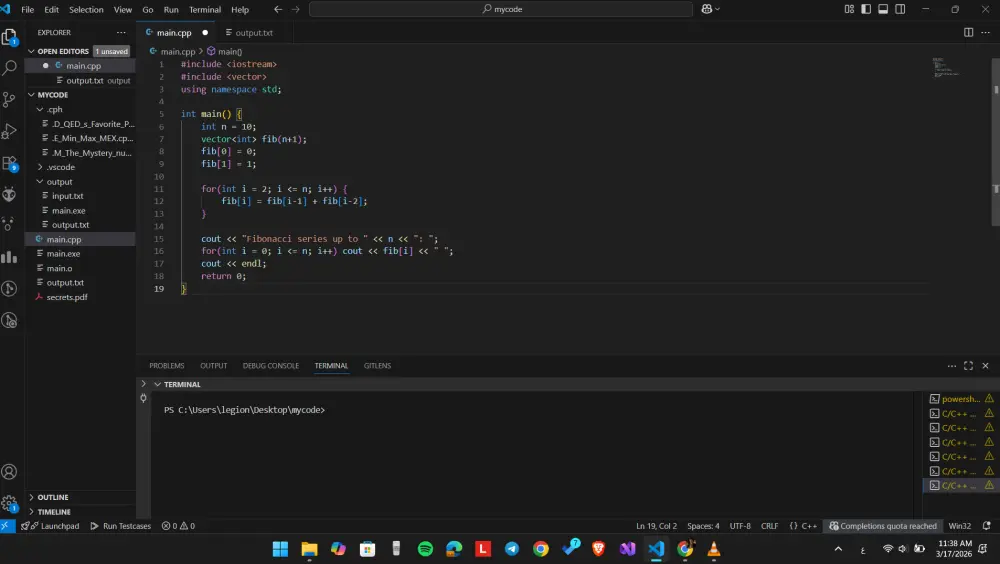The width and height of the screenshot is (1000, 564).
Task: Click Spaces: 4 indentation setting
Action: pyautogui.click(x=703, y=526)
